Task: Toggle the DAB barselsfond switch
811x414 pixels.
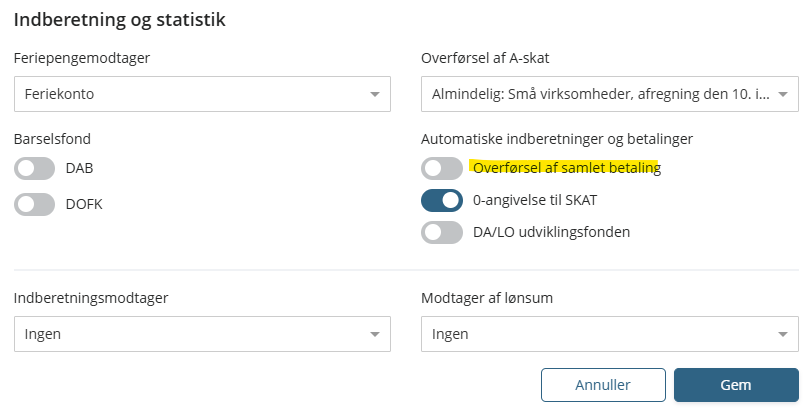Action: tap(34, 168)
